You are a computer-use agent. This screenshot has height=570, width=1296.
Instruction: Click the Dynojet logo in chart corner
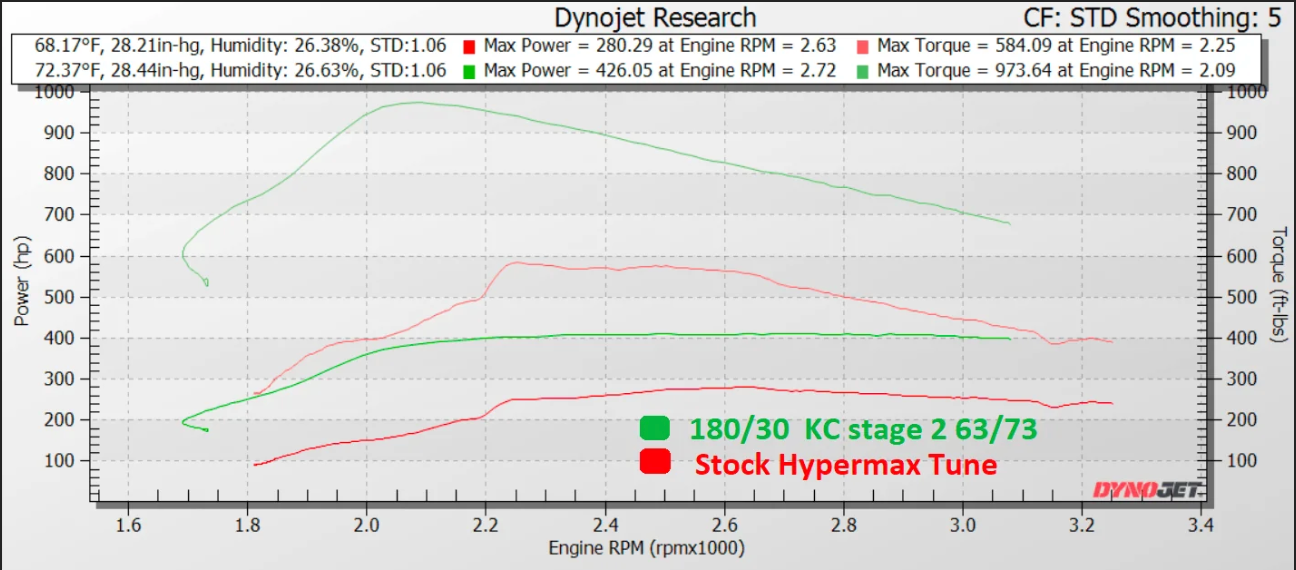(1148, 489)
